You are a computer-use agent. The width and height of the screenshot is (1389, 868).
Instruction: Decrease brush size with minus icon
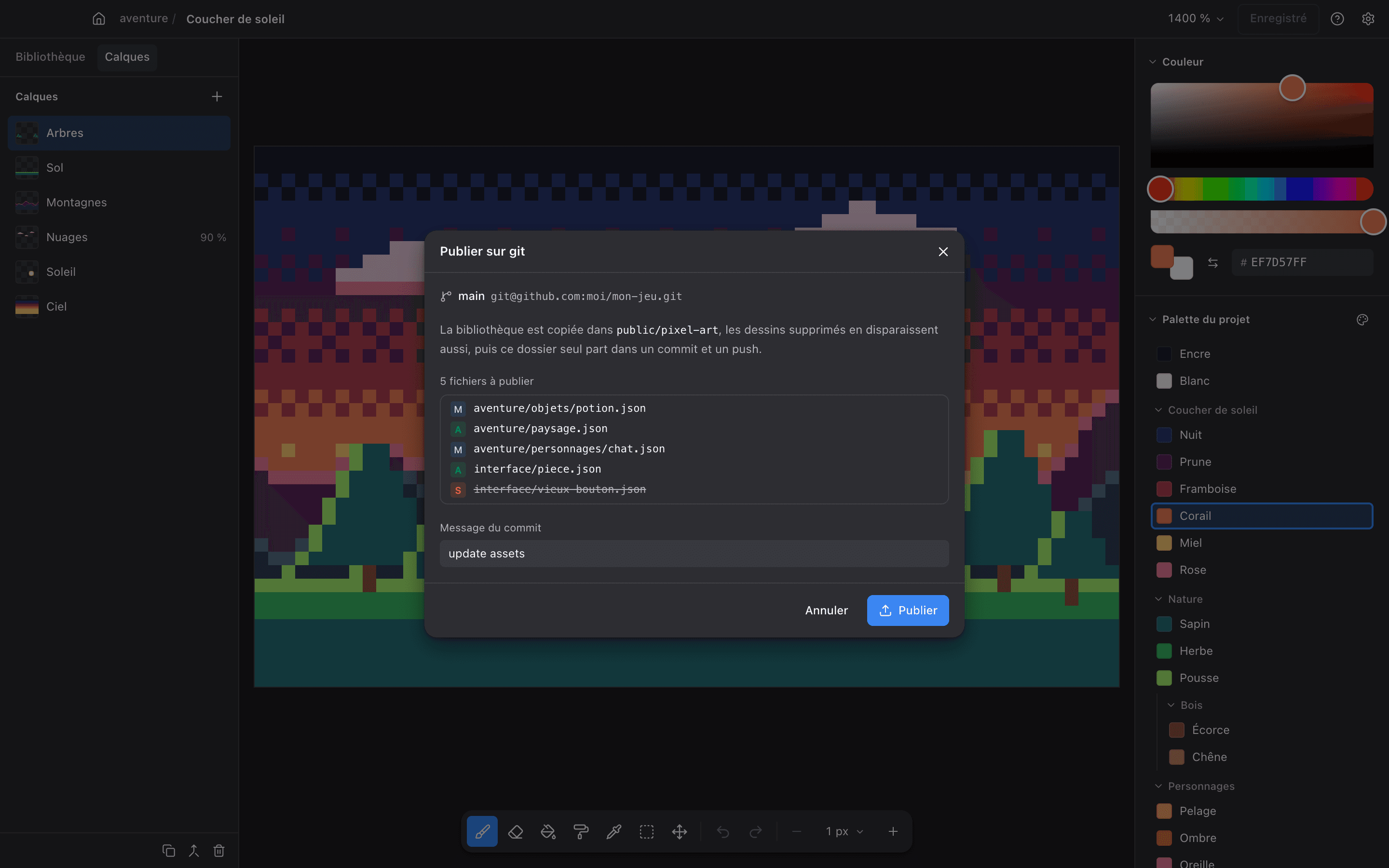797,831
